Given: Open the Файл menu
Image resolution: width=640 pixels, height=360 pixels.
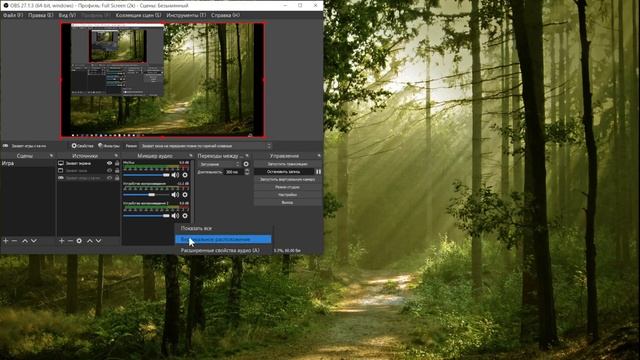Looking at the screenshot, I should pos(13,15).
